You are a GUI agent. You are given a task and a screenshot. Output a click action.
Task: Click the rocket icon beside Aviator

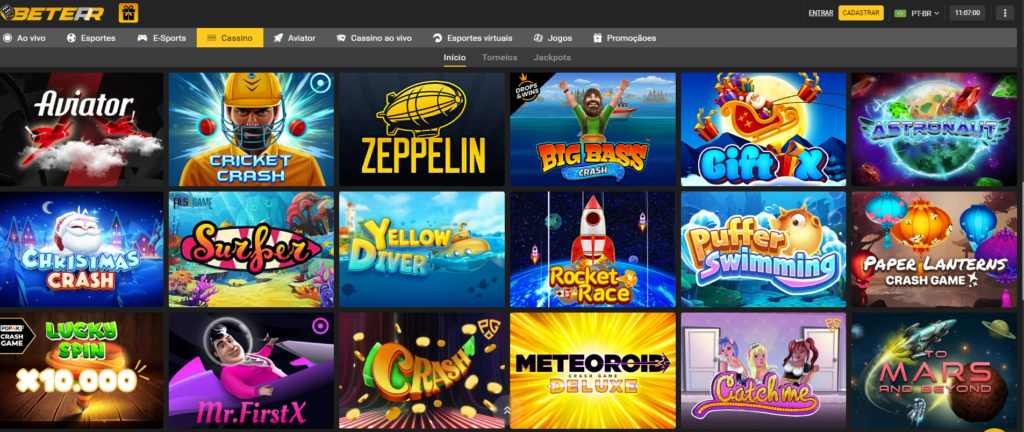coord(278,38)
